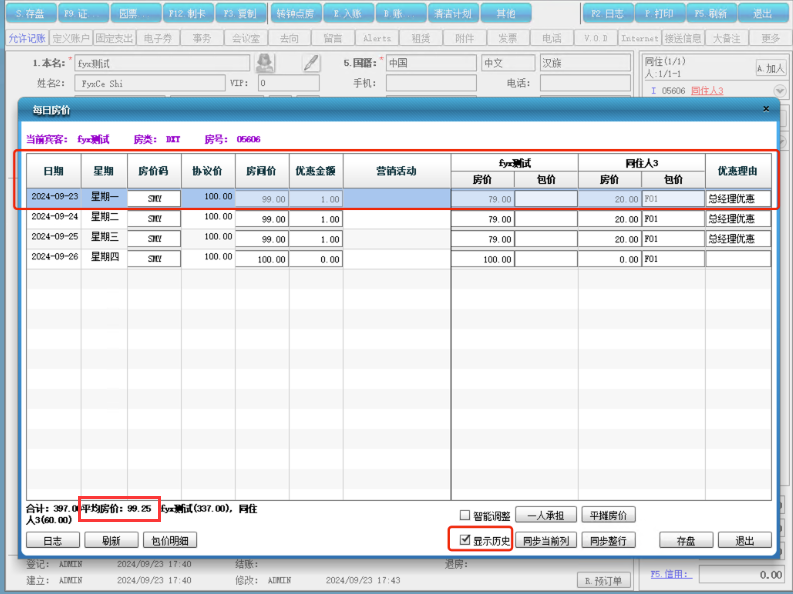Click the P.打印 toolbar button
Screen dimensions: 793x594
(x=660, y=13)
